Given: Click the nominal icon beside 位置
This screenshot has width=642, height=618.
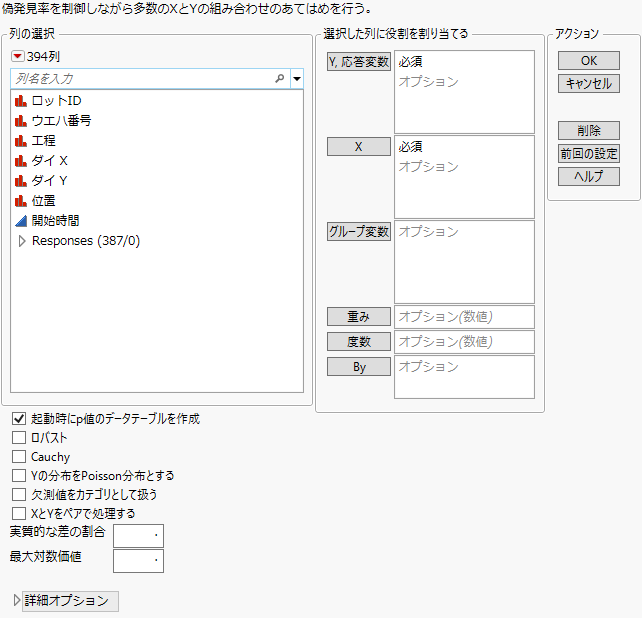Looking at the screenshot, I should click(21, 201).
